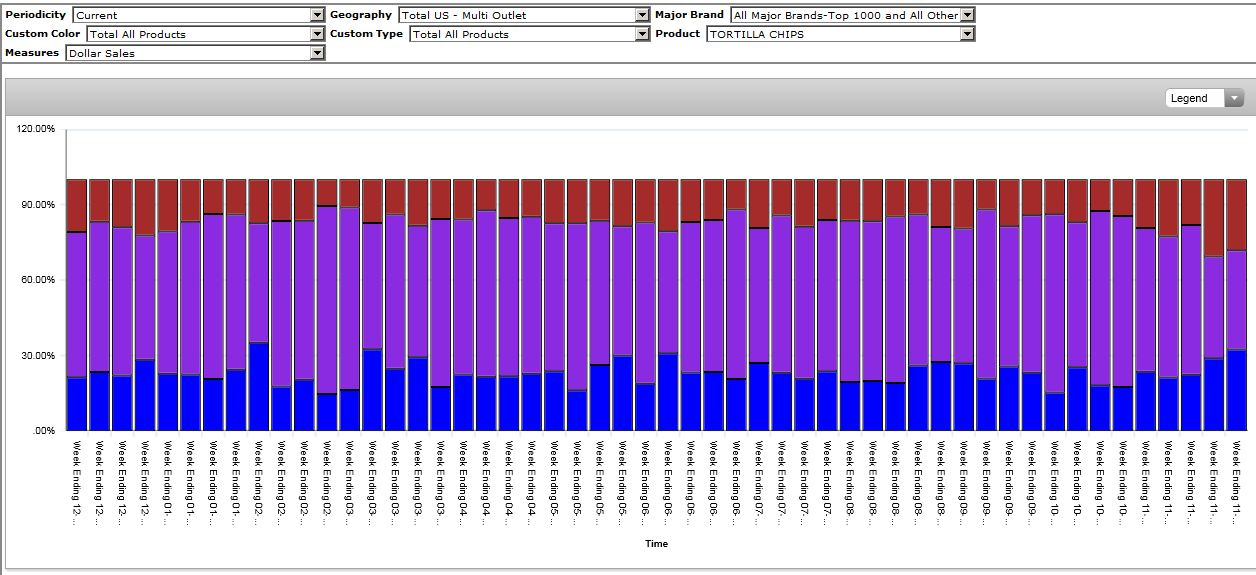Screen dimensions: 1256x575
Task: Click the rightmost Week Ending axis label
Action: (x=1236, y=480)
